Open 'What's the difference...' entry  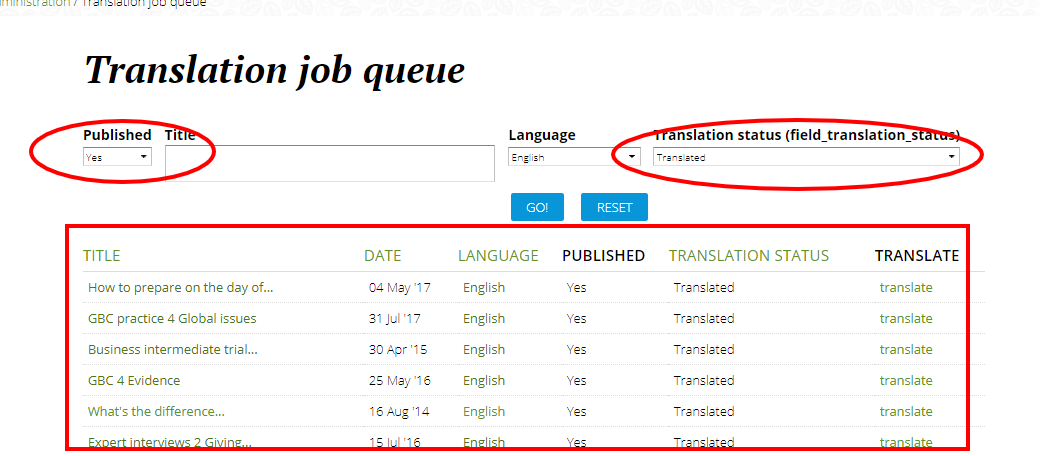pyautogui.click(x=156, y=412)
